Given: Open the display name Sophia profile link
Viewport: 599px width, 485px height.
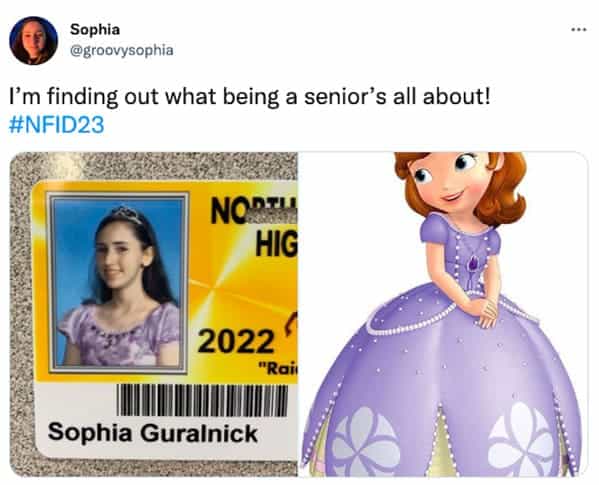Looking at the screenshot, I should (95, 29).
